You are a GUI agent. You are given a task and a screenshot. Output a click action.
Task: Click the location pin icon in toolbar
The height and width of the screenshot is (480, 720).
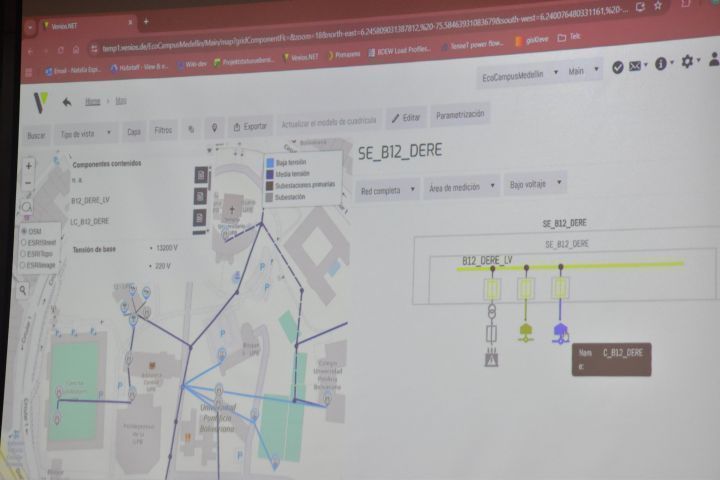click(x=213, y=128)
